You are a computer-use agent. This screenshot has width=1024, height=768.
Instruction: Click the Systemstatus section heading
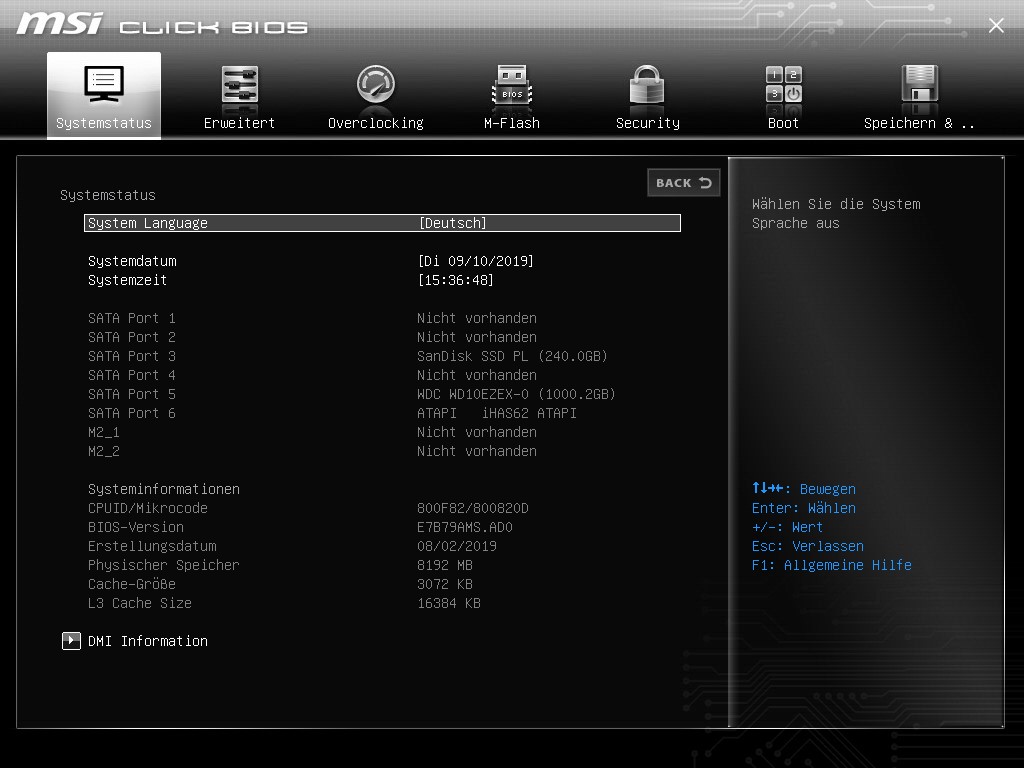[x=108, y=195]
